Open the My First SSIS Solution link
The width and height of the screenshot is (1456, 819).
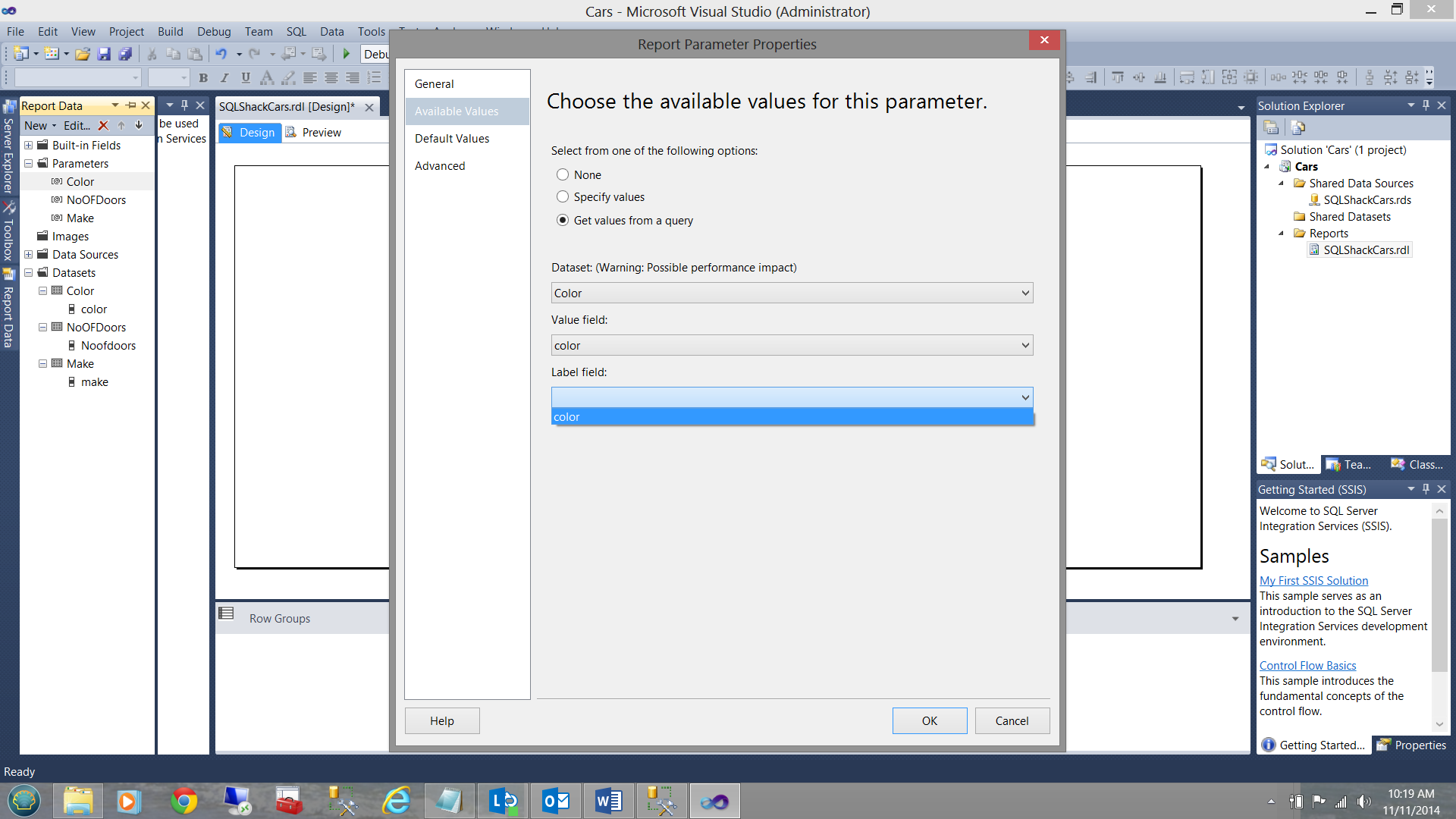pos(1313,581)
